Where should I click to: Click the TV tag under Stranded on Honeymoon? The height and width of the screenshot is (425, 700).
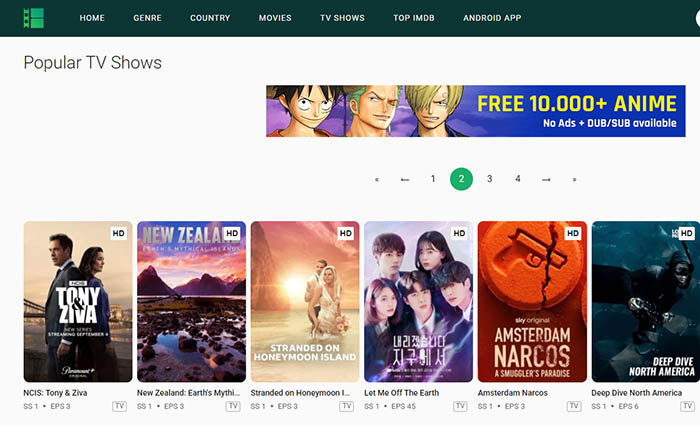(x=346, y=406)
